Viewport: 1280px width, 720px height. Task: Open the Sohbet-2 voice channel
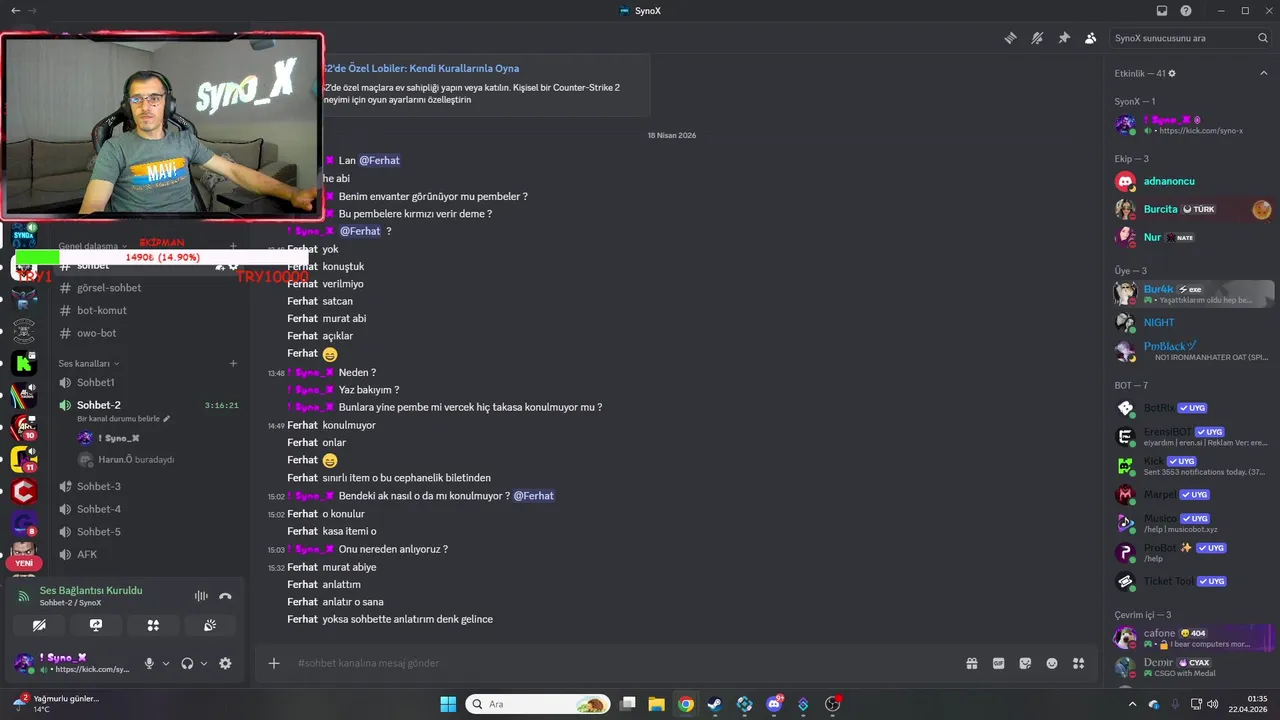148,405
